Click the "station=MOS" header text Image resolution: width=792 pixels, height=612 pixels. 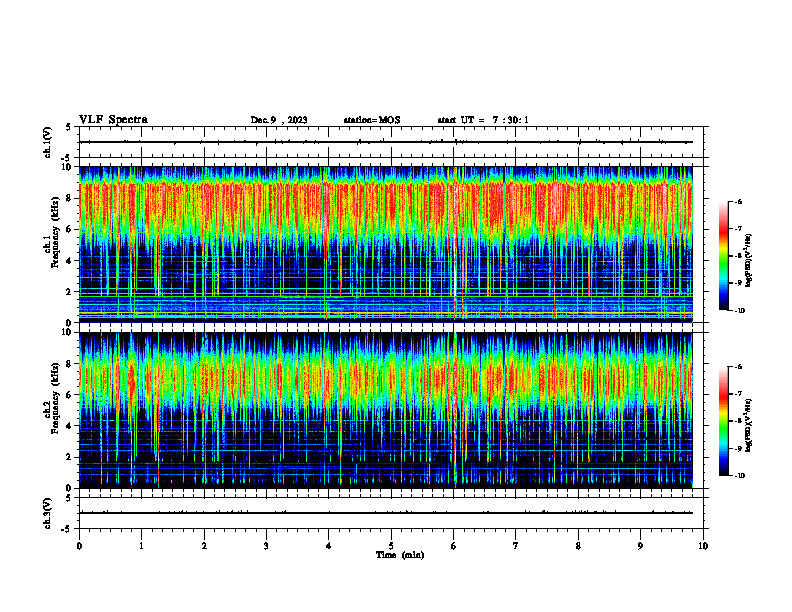(x=372, y=120)
